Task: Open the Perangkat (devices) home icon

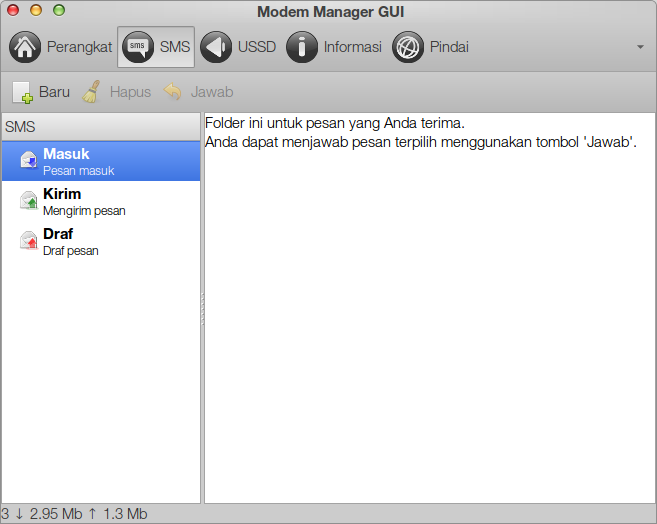Action: click(x=25, y=47)
